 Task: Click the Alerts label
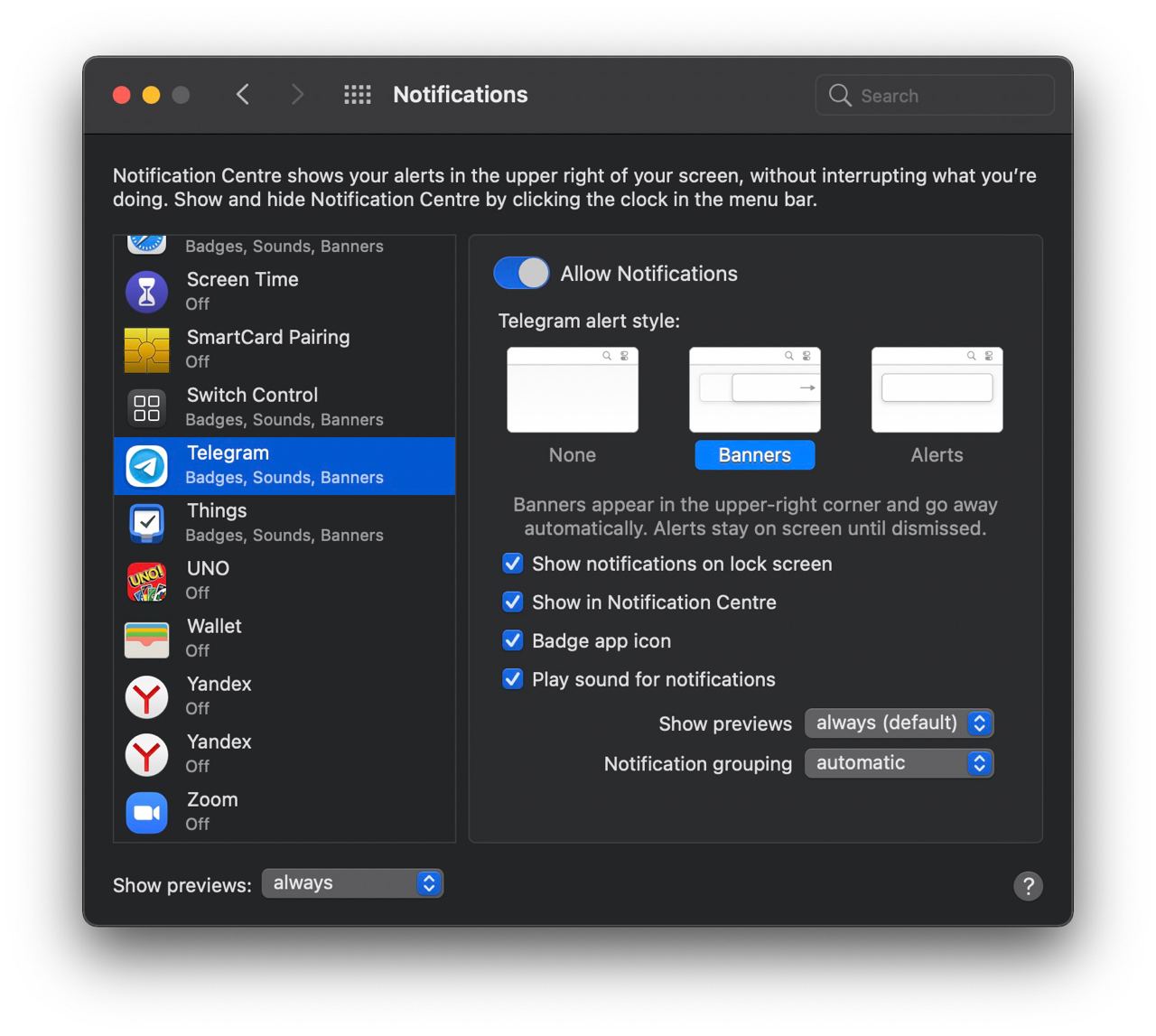937,455
